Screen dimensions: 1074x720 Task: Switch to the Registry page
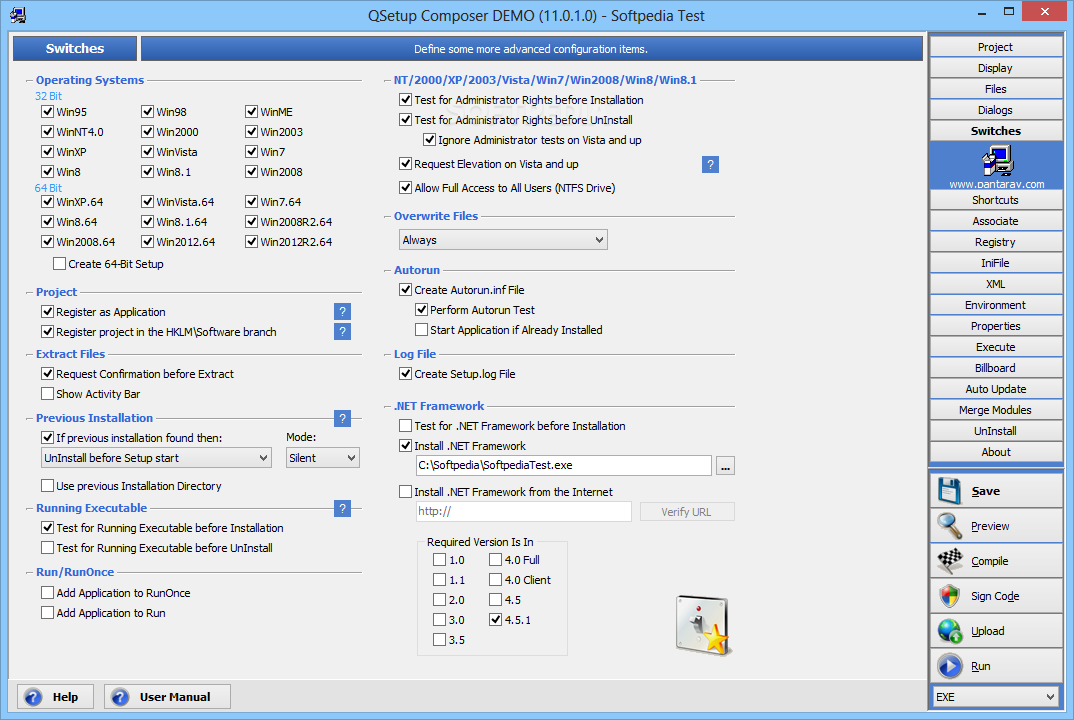tap(995, 242)
